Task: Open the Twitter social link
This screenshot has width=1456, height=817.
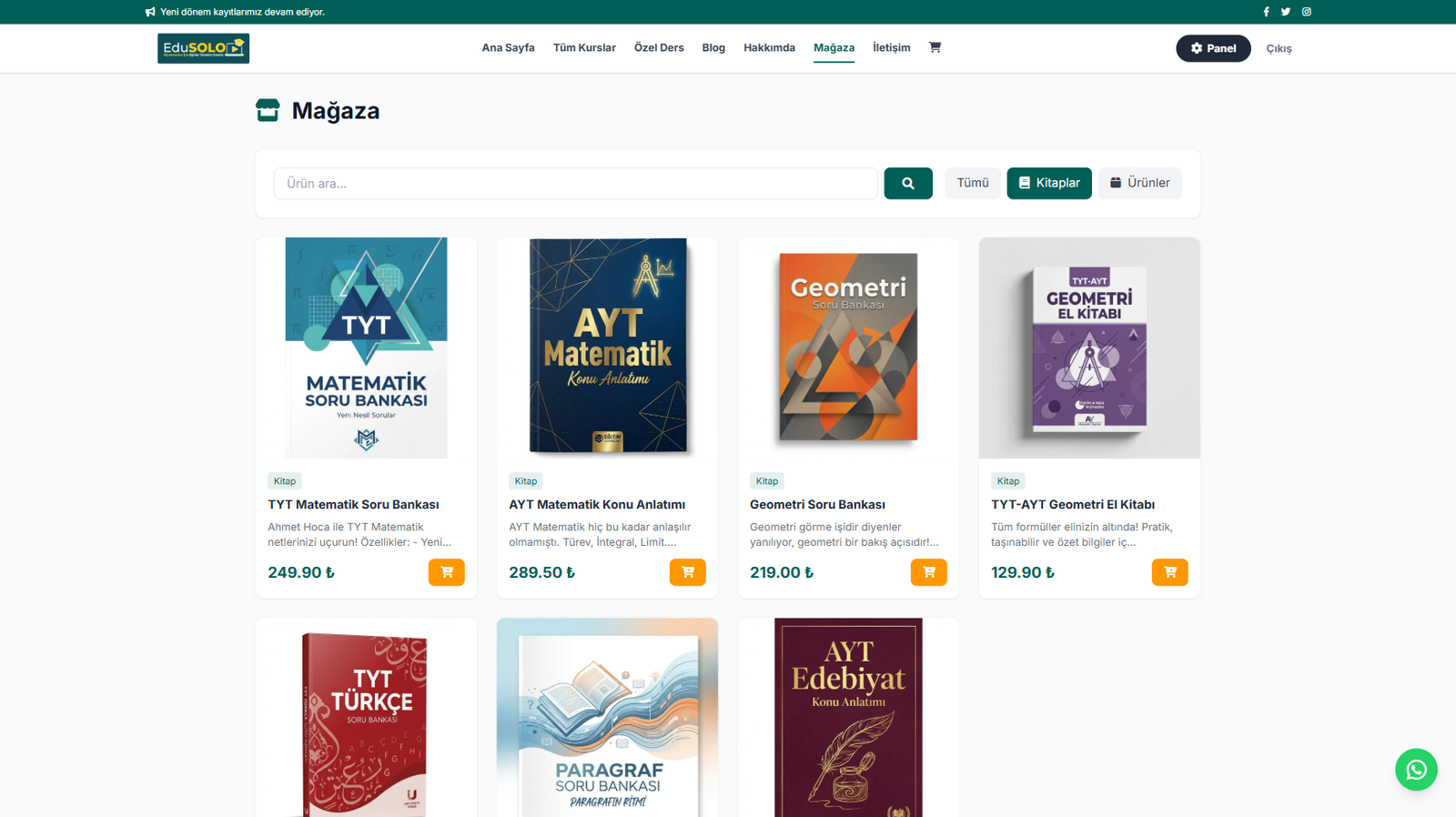Action: pos(1286,12)
